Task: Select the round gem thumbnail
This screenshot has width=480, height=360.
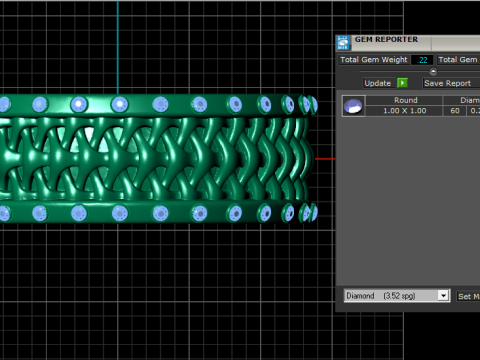Action: pyautogui.click(x=353, y=106)
